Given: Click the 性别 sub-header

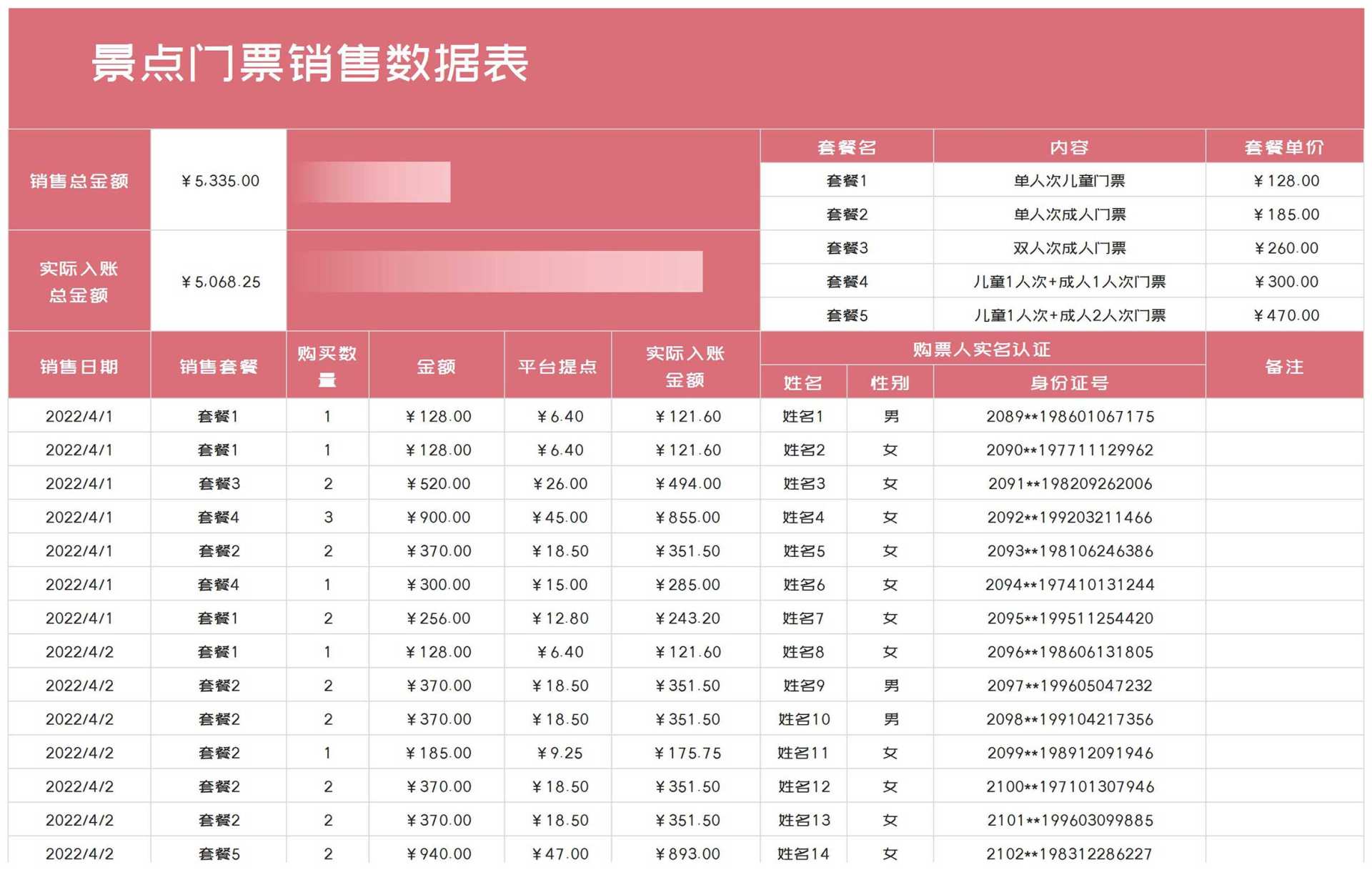Looking at the screenshot, I should tap(890, 382).
